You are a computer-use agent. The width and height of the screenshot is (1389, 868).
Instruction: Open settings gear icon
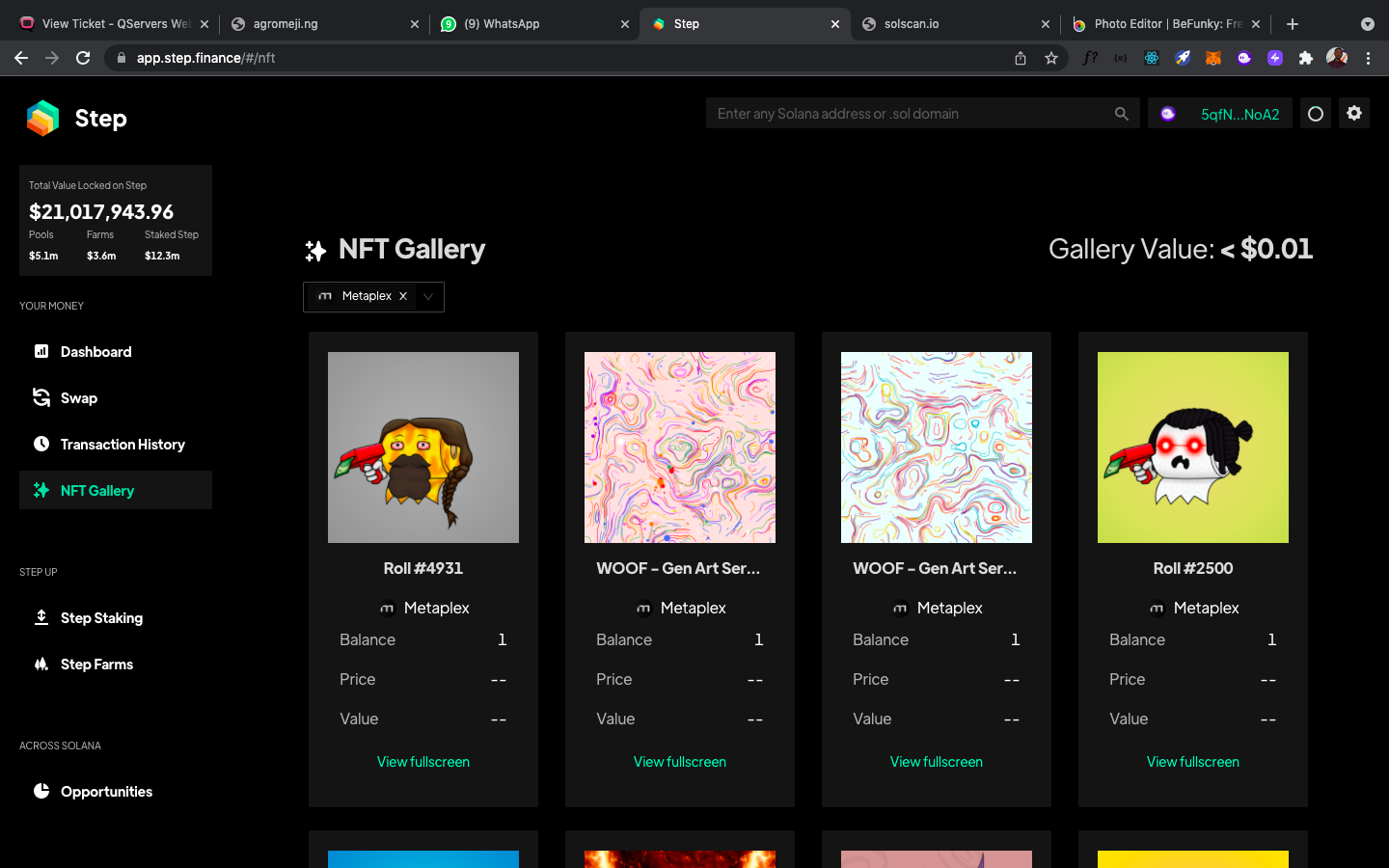1354,114
